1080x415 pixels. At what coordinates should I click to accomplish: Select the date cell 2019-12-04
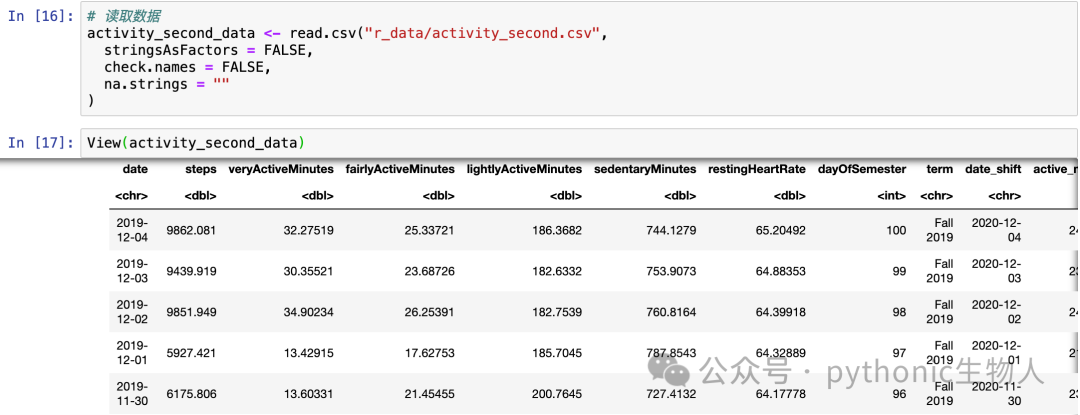pyautogui.click(x=132, y=231)
